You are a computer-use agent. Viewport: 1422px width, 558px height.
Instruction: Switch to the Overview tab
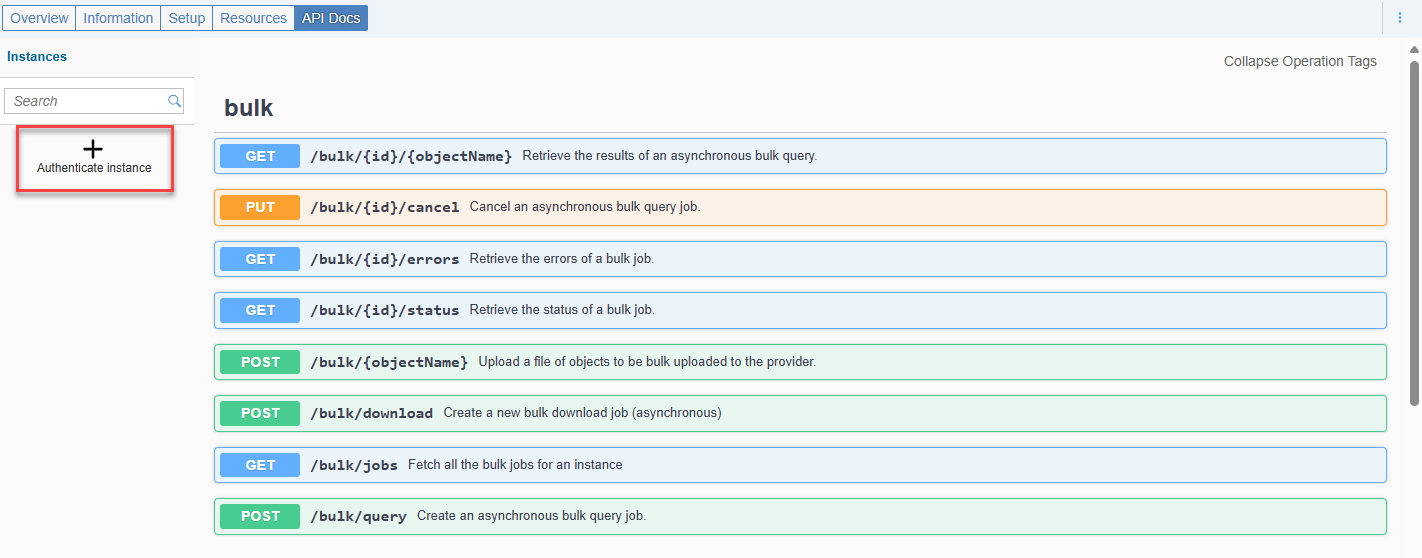(39, 18)
